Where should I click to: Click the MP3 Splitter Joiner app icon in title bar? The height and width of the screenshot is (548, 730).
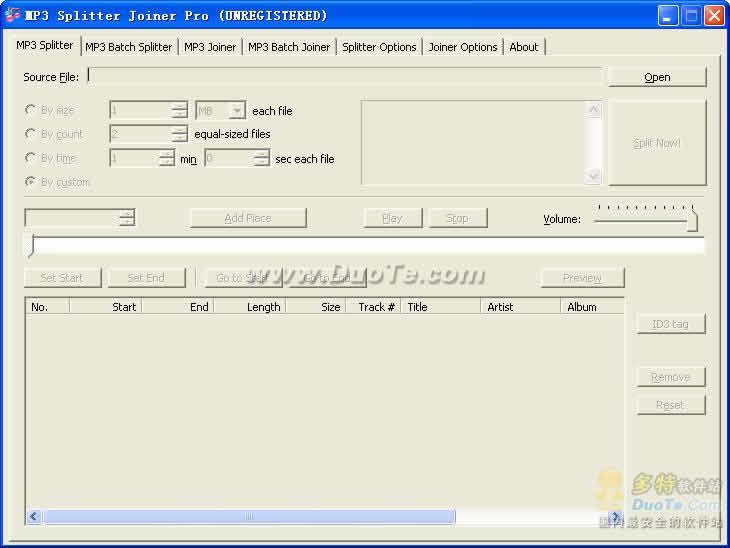coord(13,15)
